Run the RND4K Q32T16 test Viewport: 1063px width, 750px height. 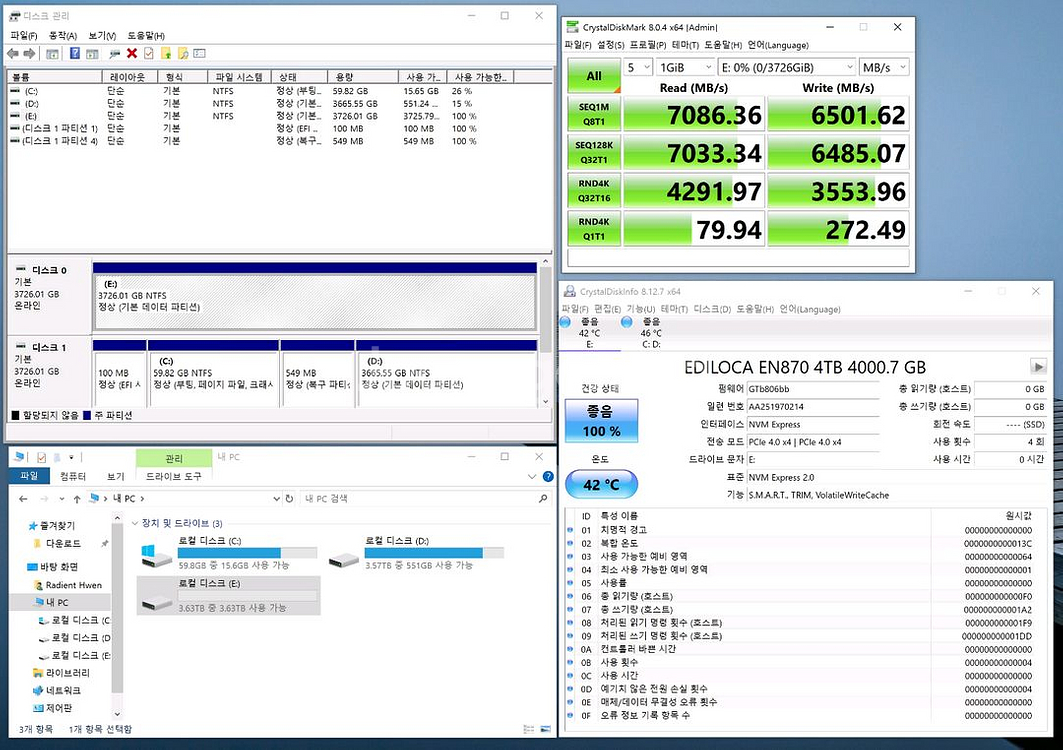click(x=594, y=191)
